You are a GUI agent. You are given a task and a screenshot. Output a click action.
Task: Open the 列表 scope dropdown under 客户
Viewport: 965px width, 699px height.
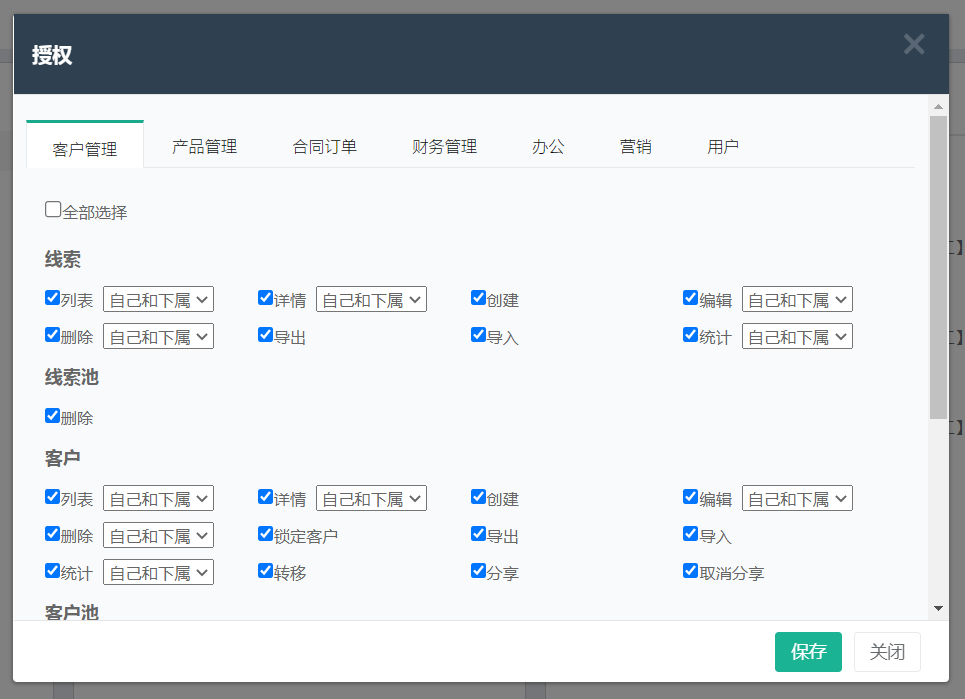(x=158, y=498)
